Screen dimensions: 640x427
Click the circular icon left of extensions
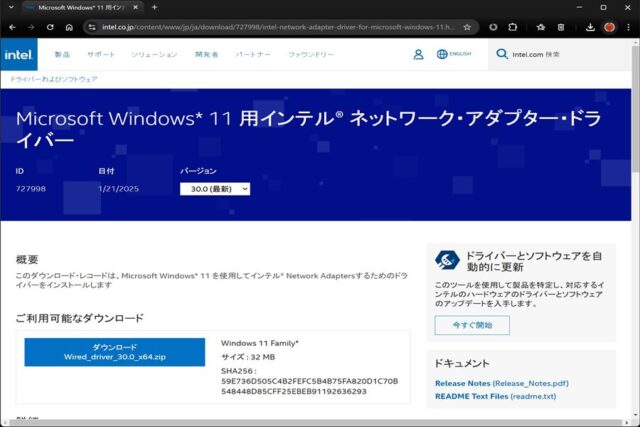click(493, 27)
